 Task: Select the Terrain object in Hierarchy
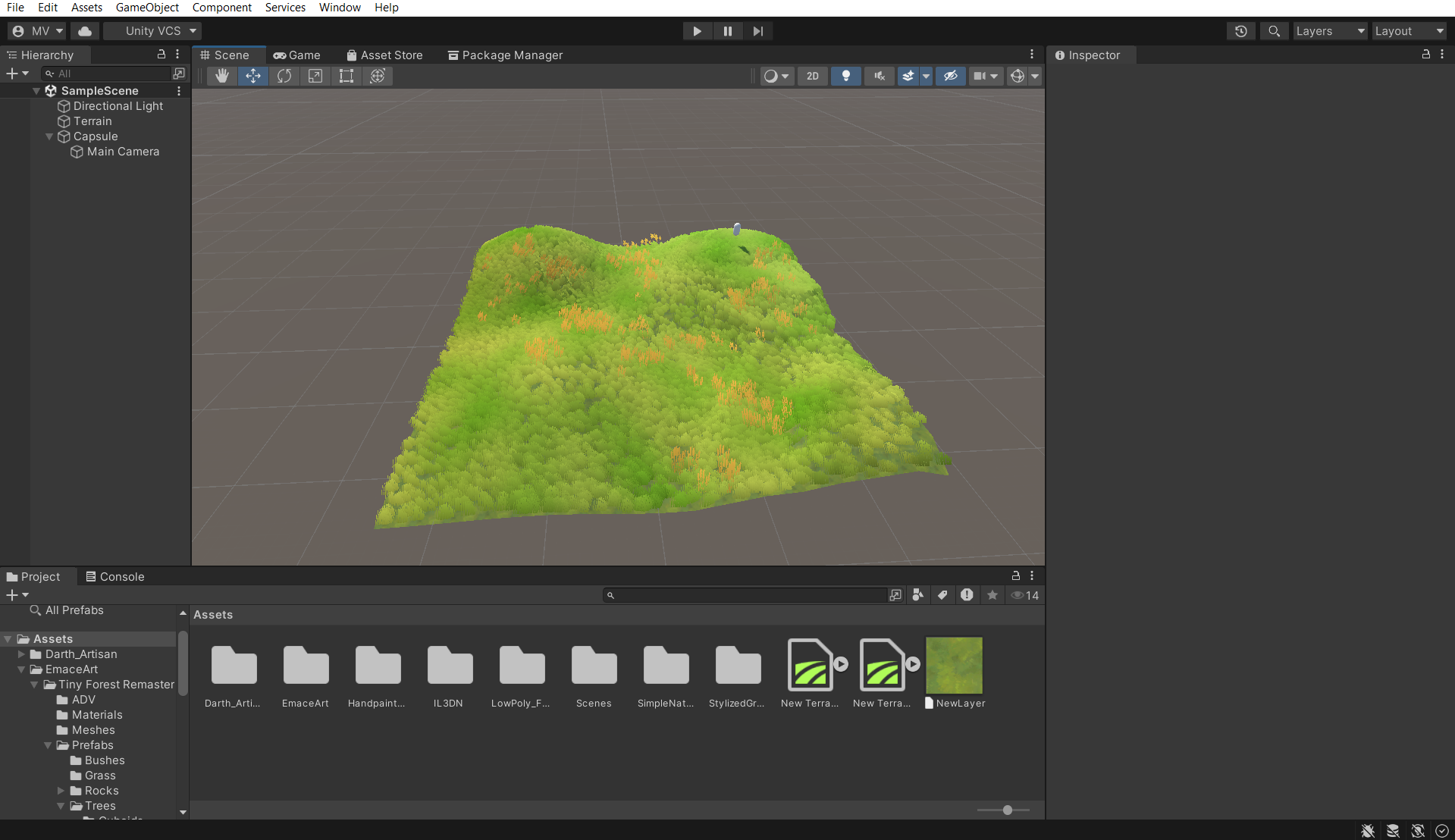pos(93,121)
